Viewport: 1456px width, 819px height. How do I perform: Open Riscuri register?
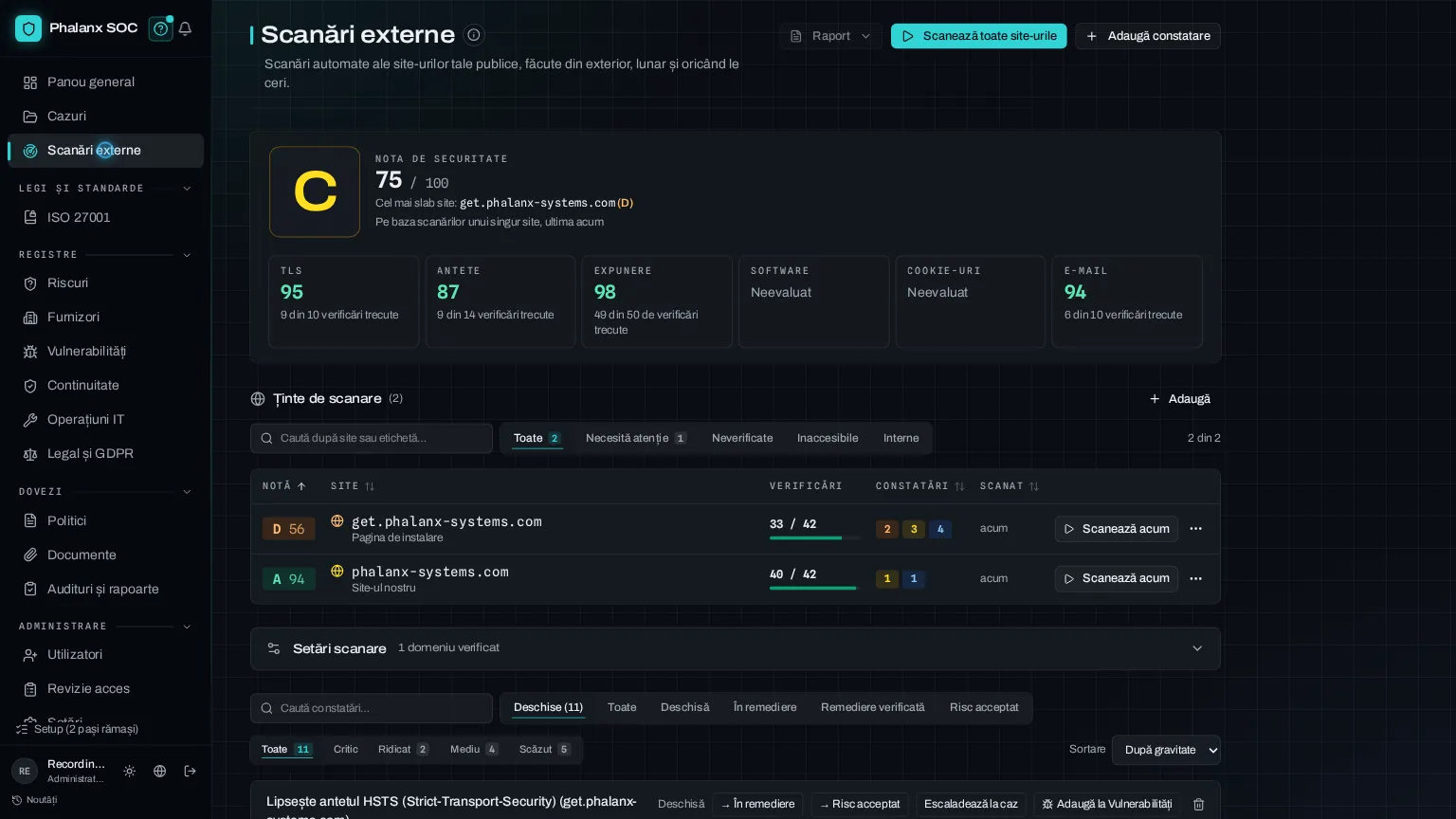106,283
